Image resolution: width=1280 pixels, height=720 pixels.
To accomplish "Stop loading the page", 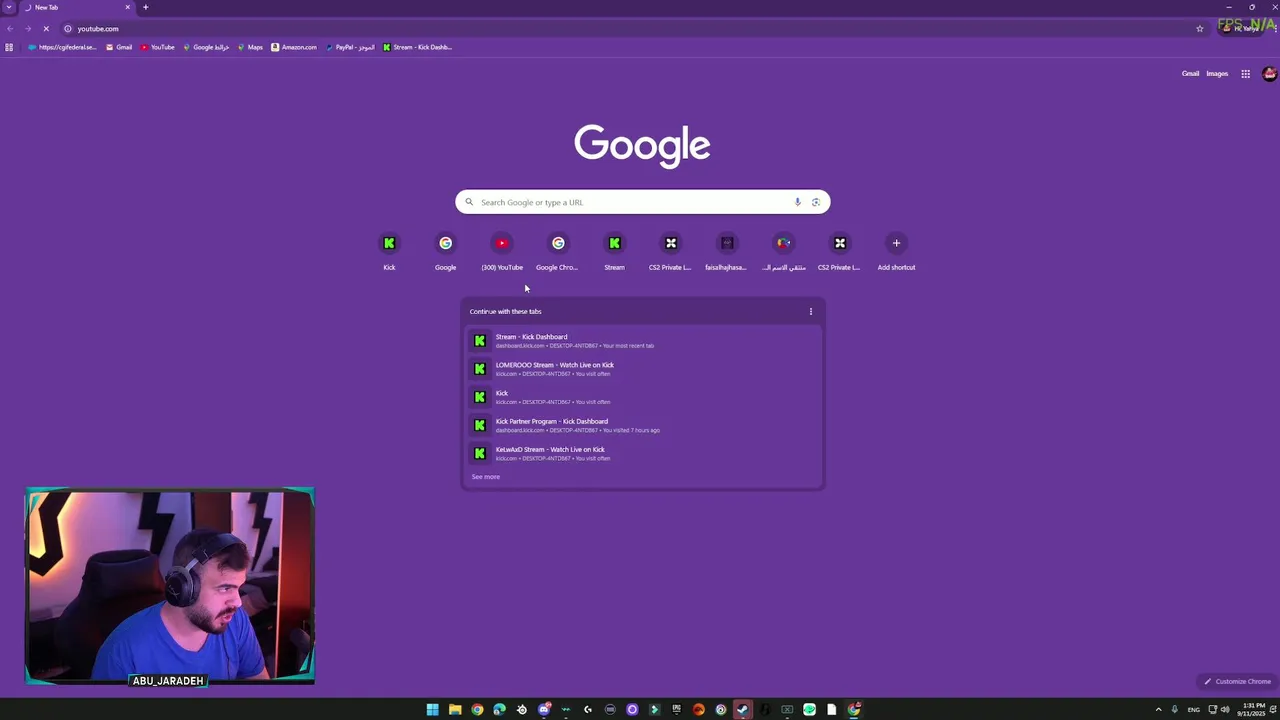I will pyautogui.click(x=46, y=28).
